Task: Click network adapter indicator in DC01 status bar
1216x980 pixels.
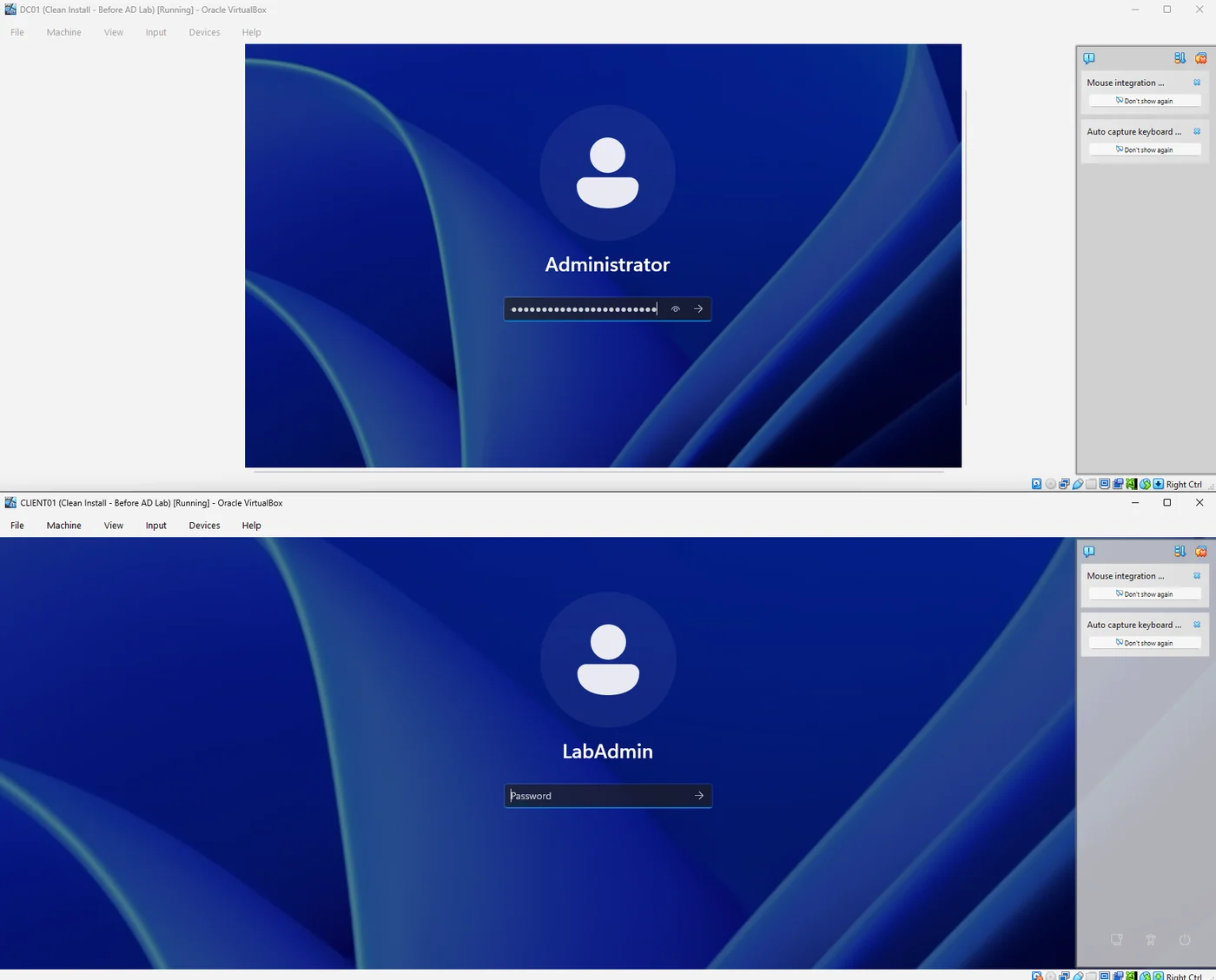Action: (1064, 484)
